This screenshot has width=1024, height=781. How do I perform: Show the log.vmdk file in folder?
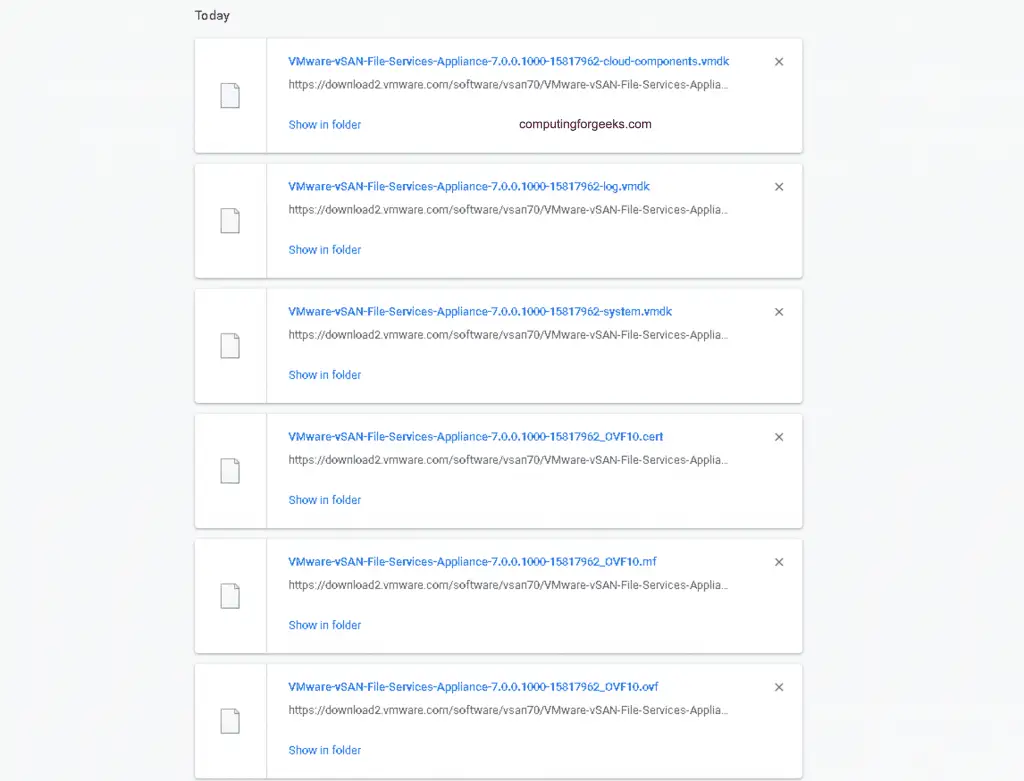tap(325, 249)
